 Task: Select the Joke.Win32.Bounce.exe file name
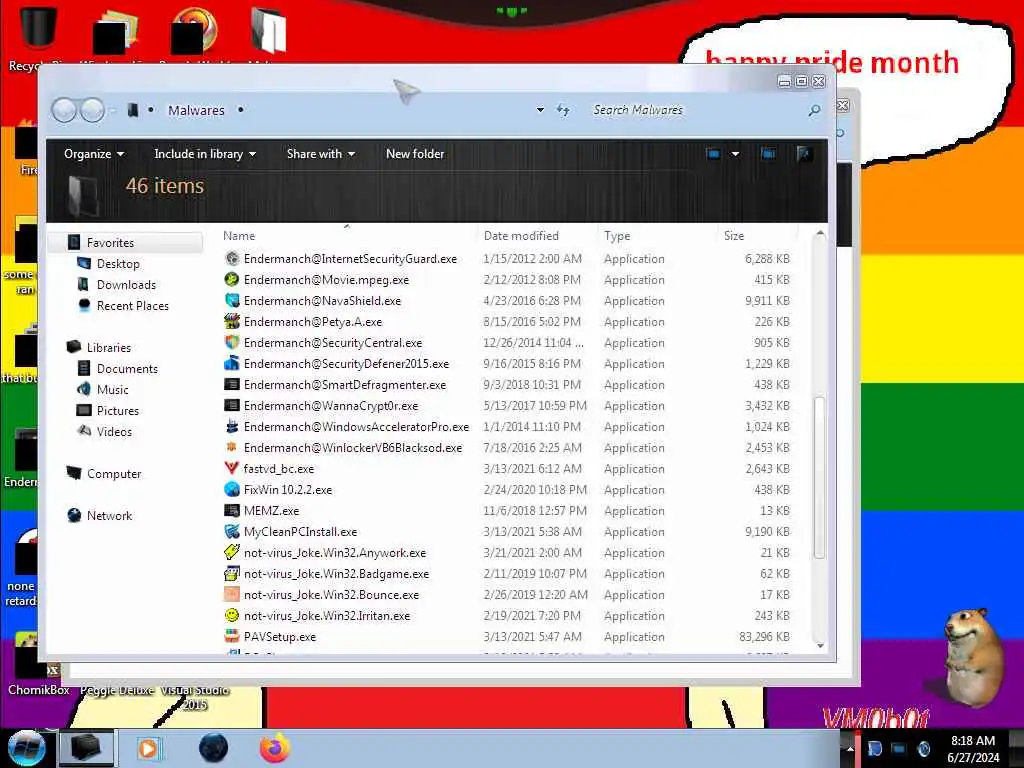(x=331, y=595)
